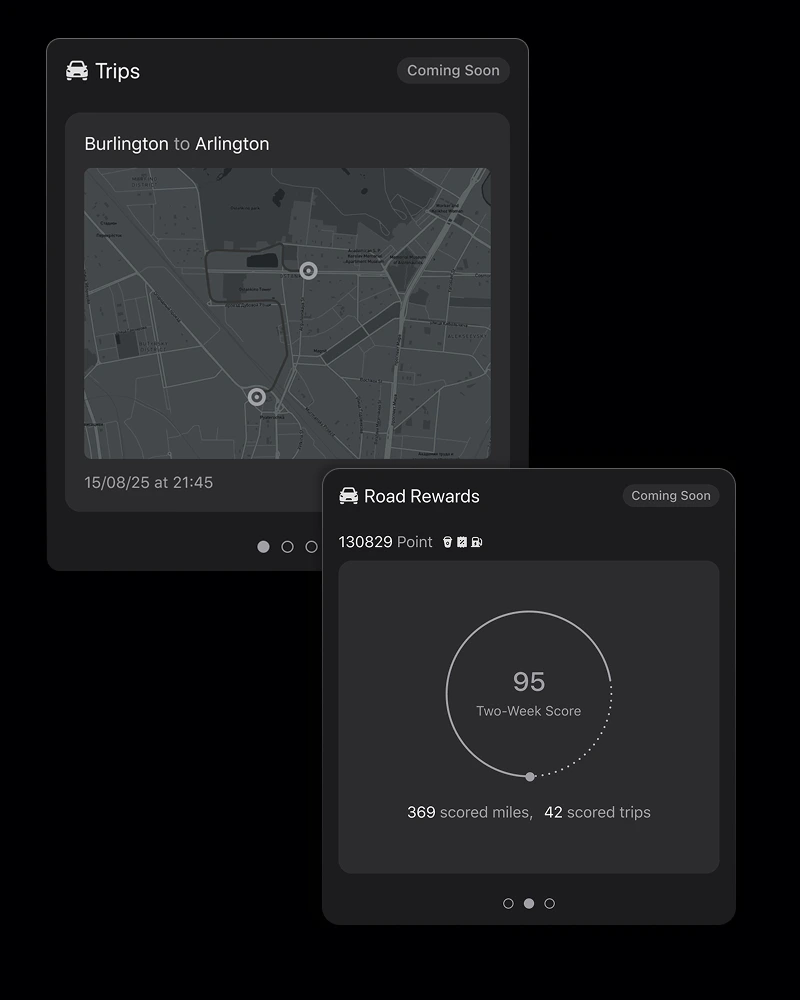Click the 95 Two-Week Score value
The height and width of the screenshot is (1000, 800).
coord(529,682)
